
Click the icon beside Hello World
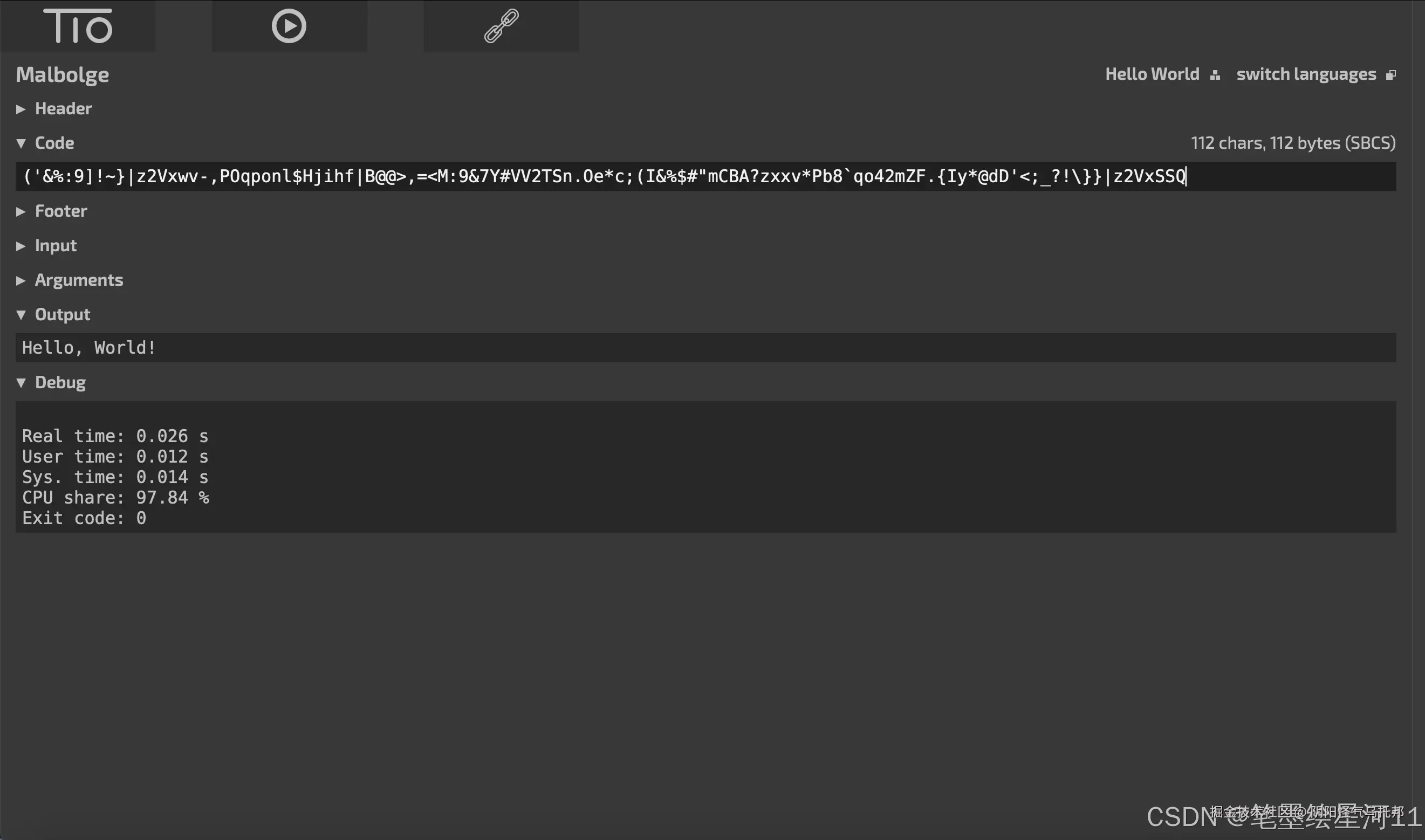[1215, 75]
